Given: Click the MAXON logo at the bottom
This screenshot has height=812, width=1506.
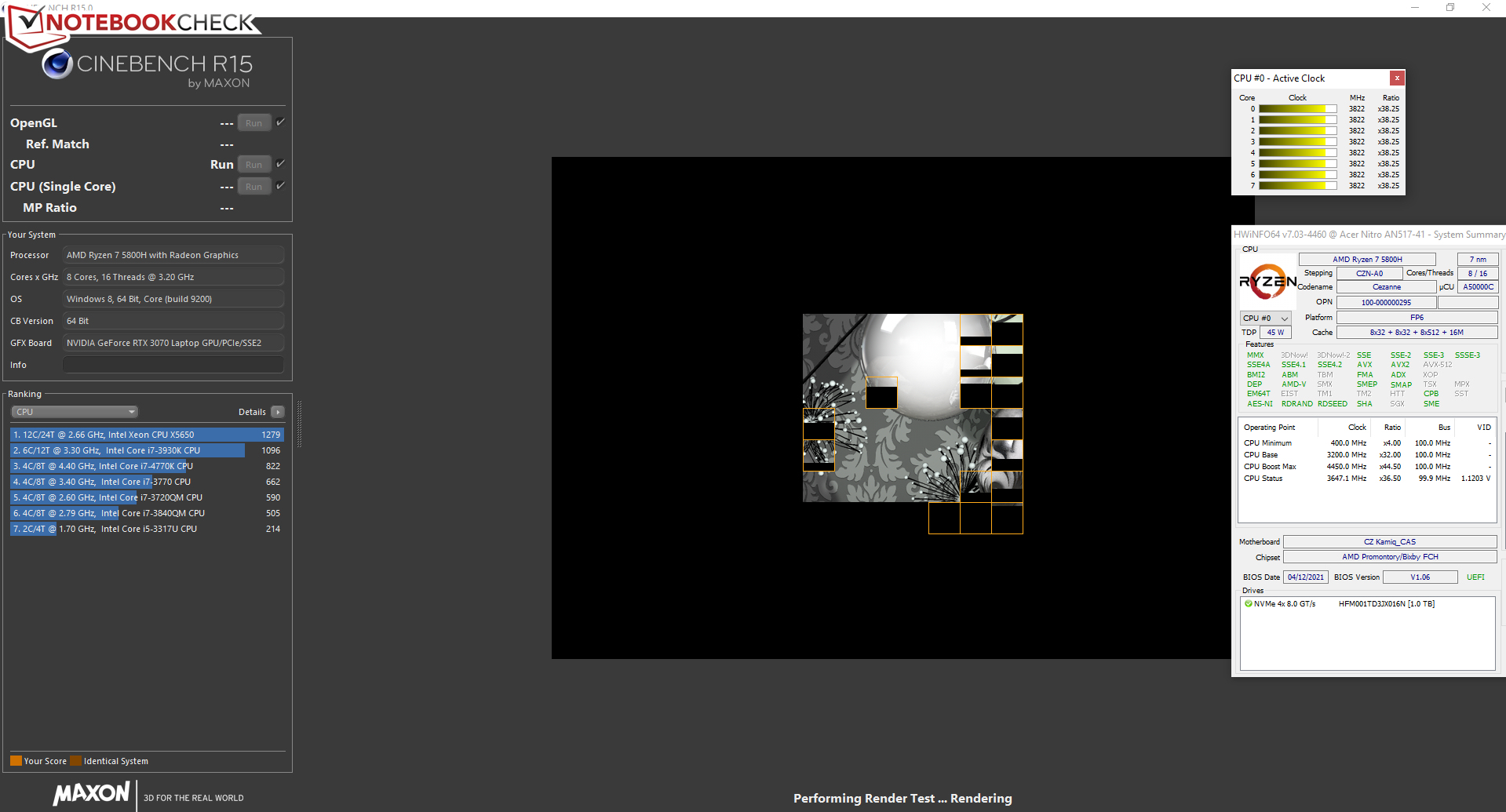Looking at the screenshot, I should pyautogui.click(x=91, y=793).
